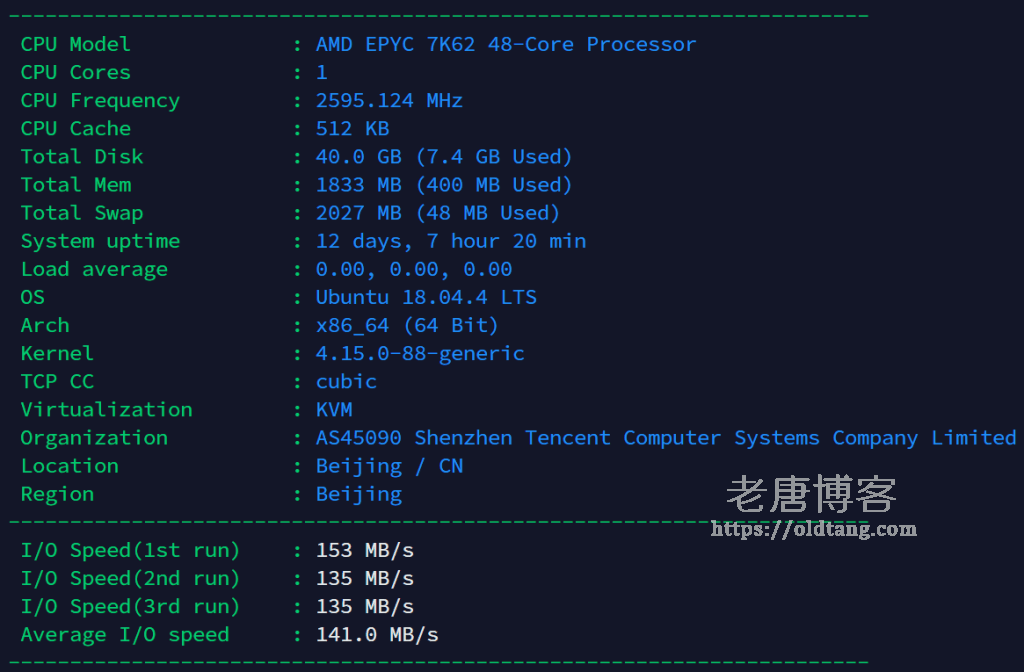Click the I/O Speed(1st run) label
The height and width of the screenshot is (672, 1024).
[130, 550]
